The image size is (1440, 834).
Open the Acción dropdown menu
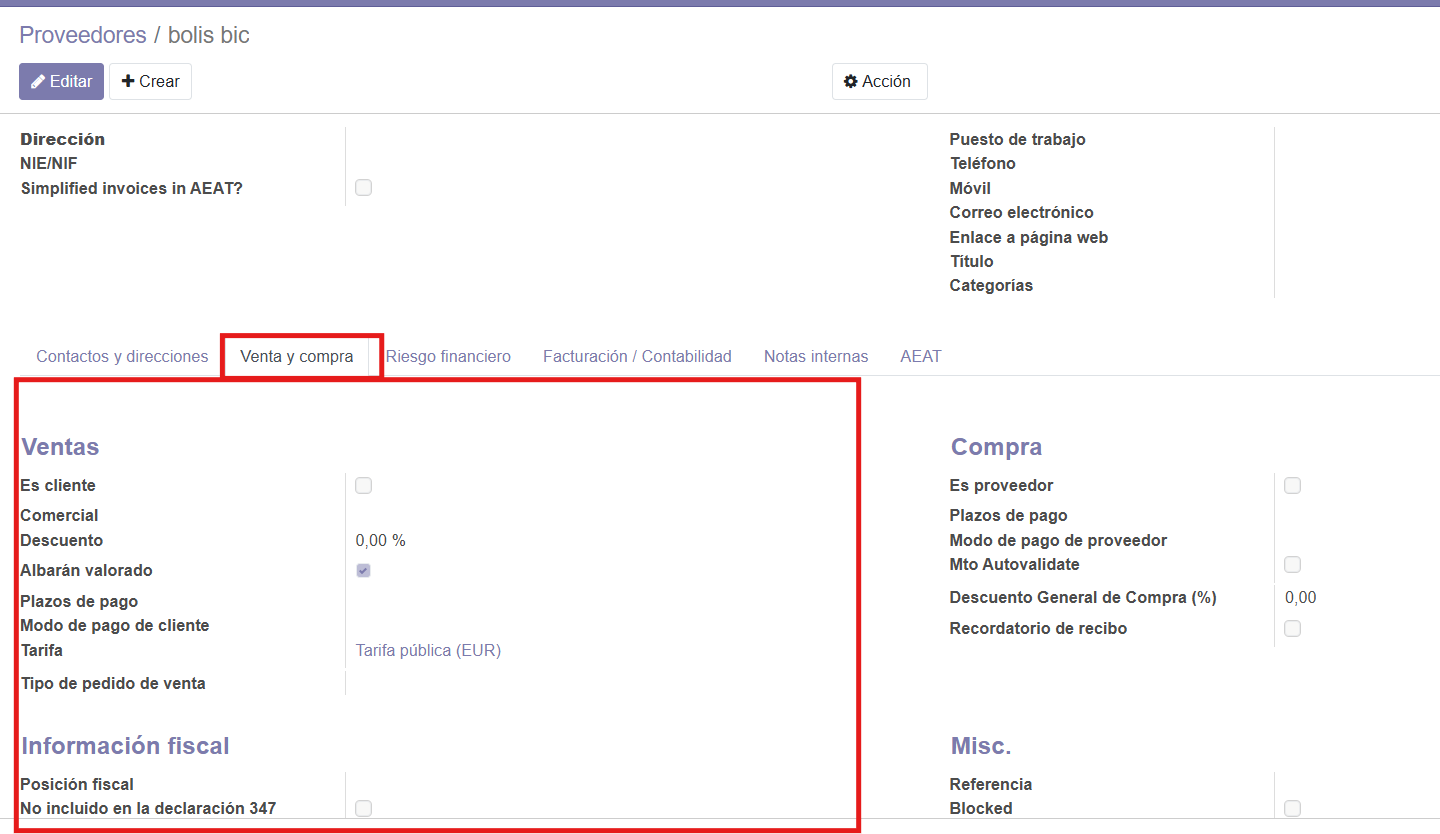[x=878, y=82]
